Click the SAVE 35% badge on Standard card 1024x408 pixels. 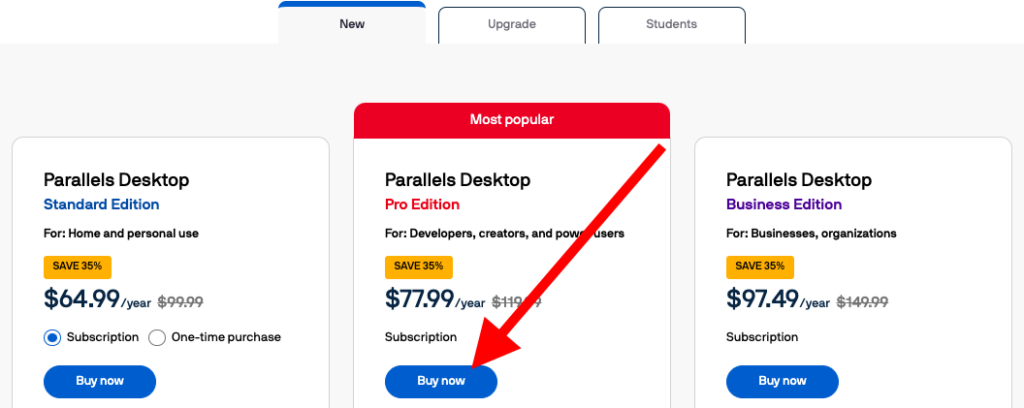point(77,267)
